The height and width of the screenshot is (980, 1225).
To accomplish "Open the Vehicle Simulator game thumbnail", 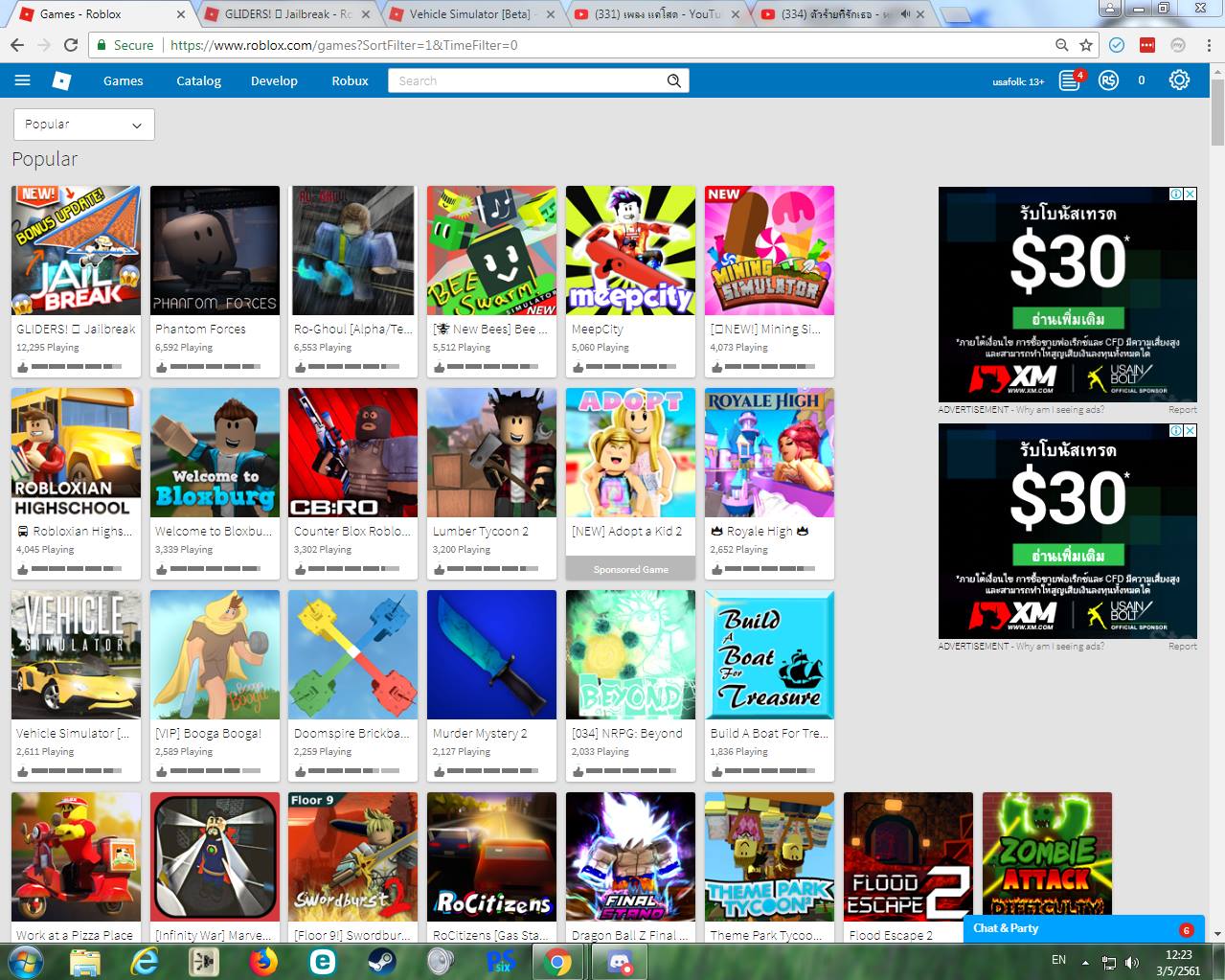I will (76, 654).
